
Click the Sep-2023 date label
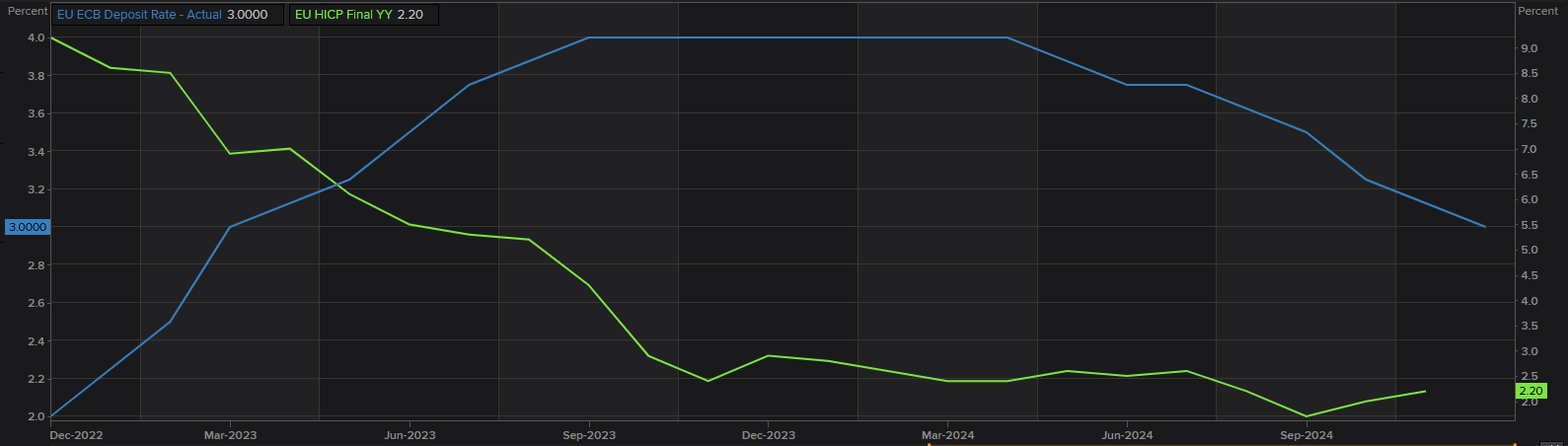tap(589, 435)
